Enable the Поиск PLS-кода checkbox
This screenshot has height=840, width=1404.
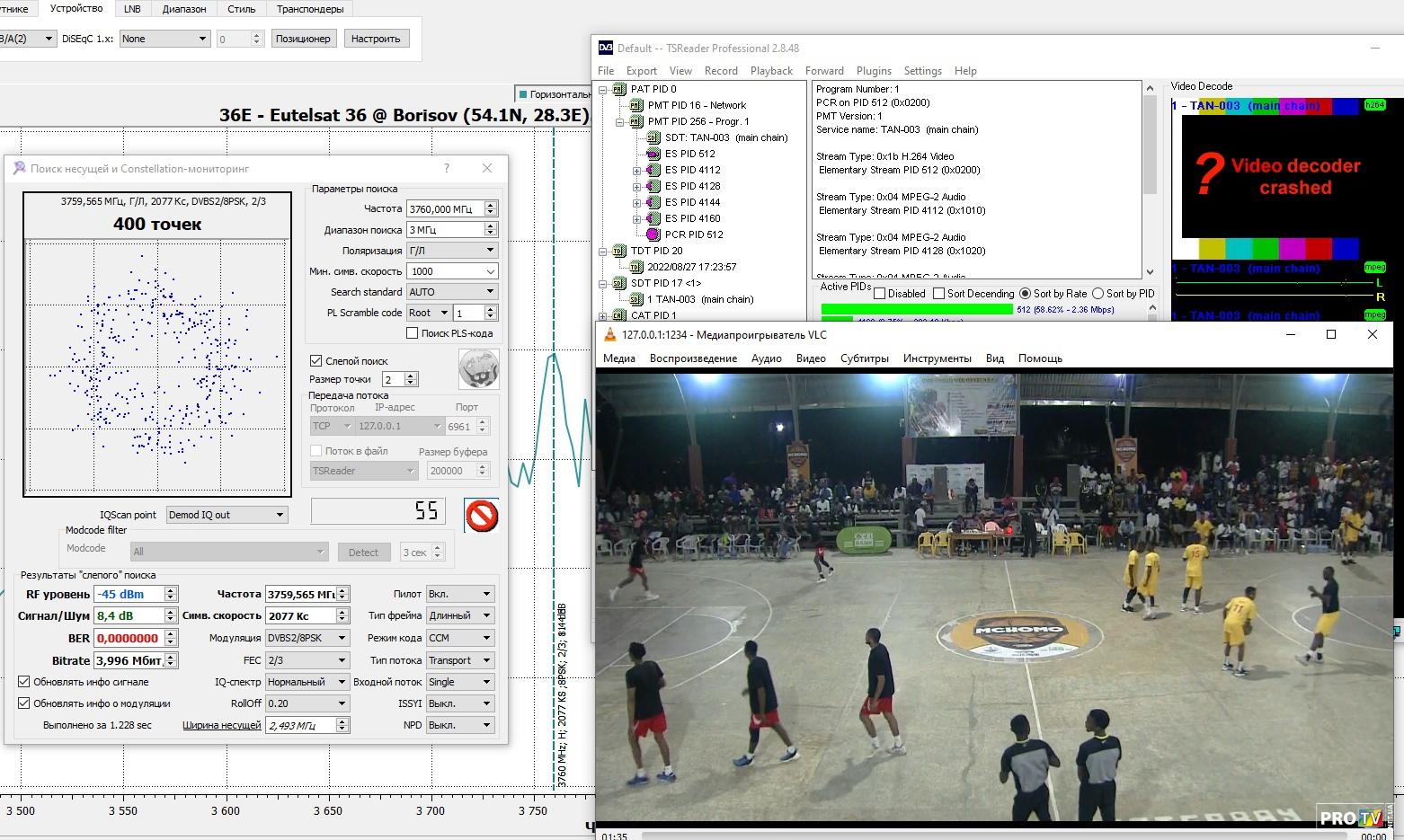click(x=413, y=333)
